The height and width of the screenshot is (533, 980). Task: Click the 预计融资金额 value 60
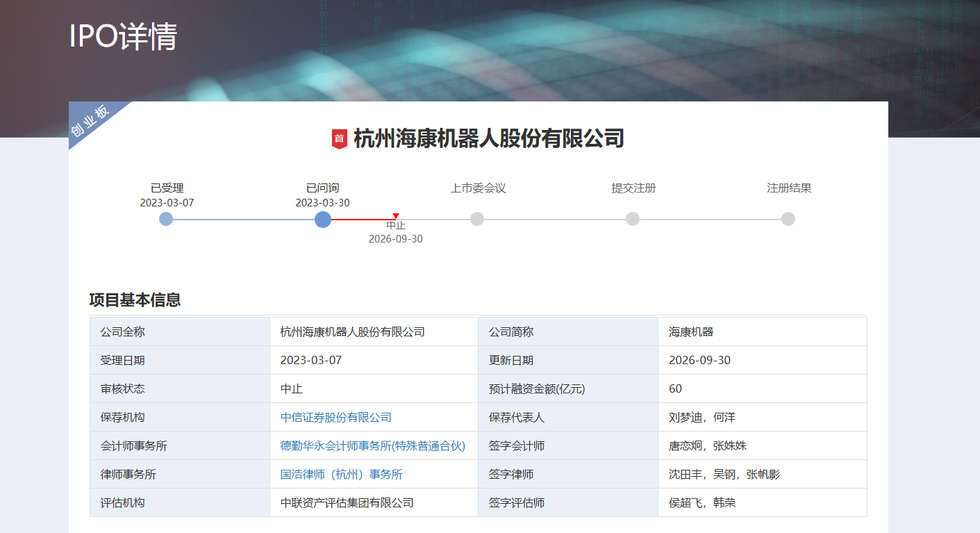[x=675, y=389]
